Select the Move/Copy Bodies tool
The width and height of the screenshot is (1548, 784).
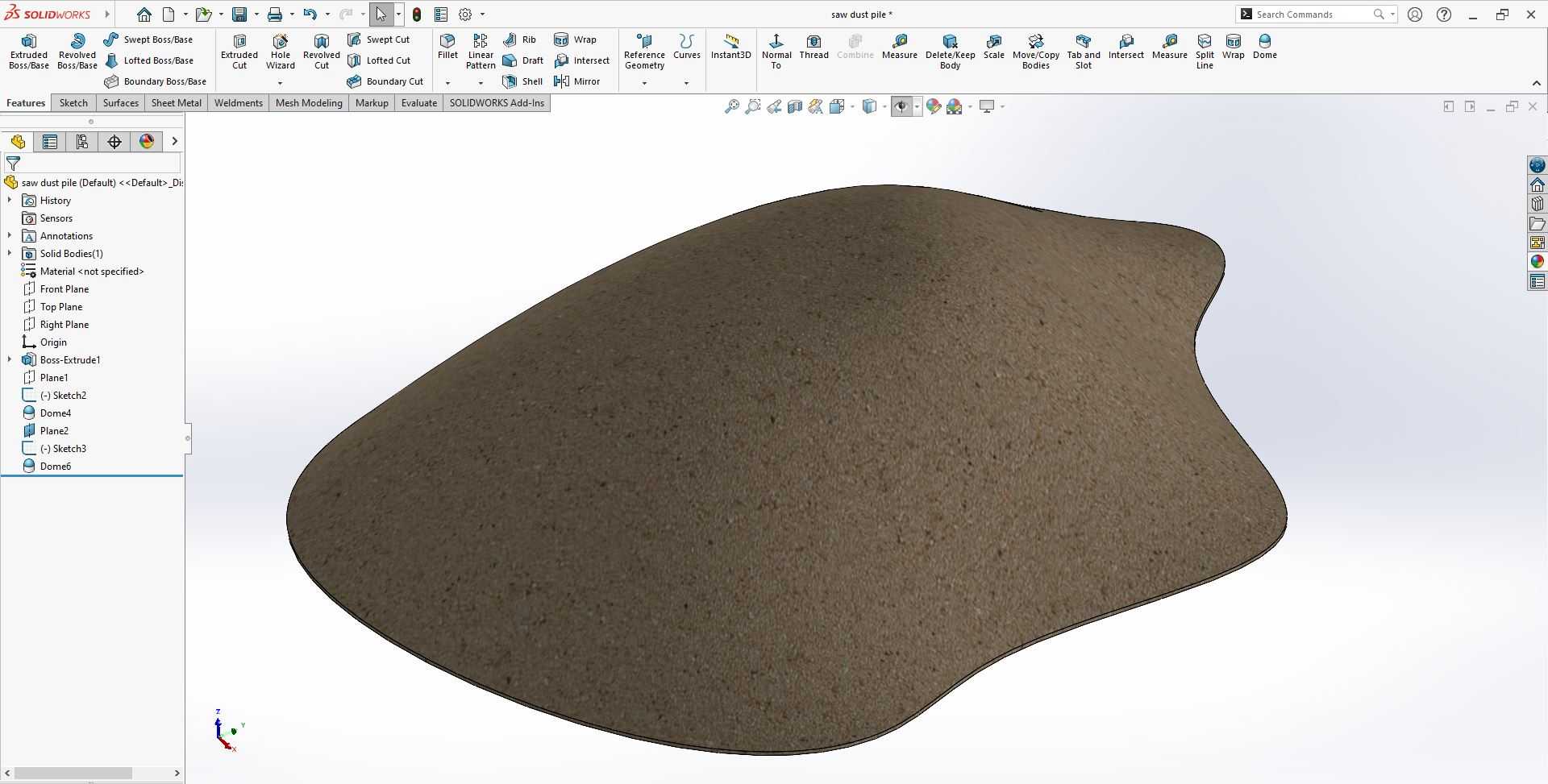1036,52
